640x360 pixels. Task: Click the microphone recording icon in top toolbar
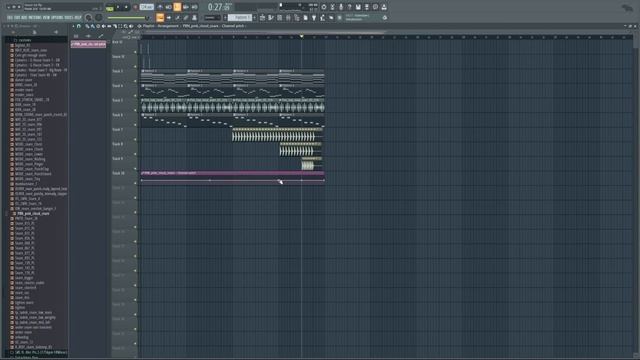(x=341, y=7)
